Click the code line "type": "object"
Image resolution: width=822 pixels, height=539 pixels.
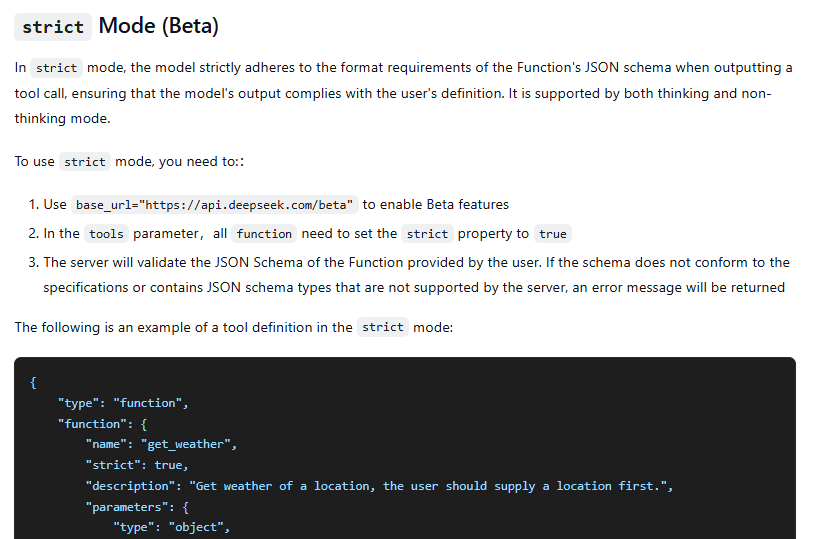tap(171, 527)
